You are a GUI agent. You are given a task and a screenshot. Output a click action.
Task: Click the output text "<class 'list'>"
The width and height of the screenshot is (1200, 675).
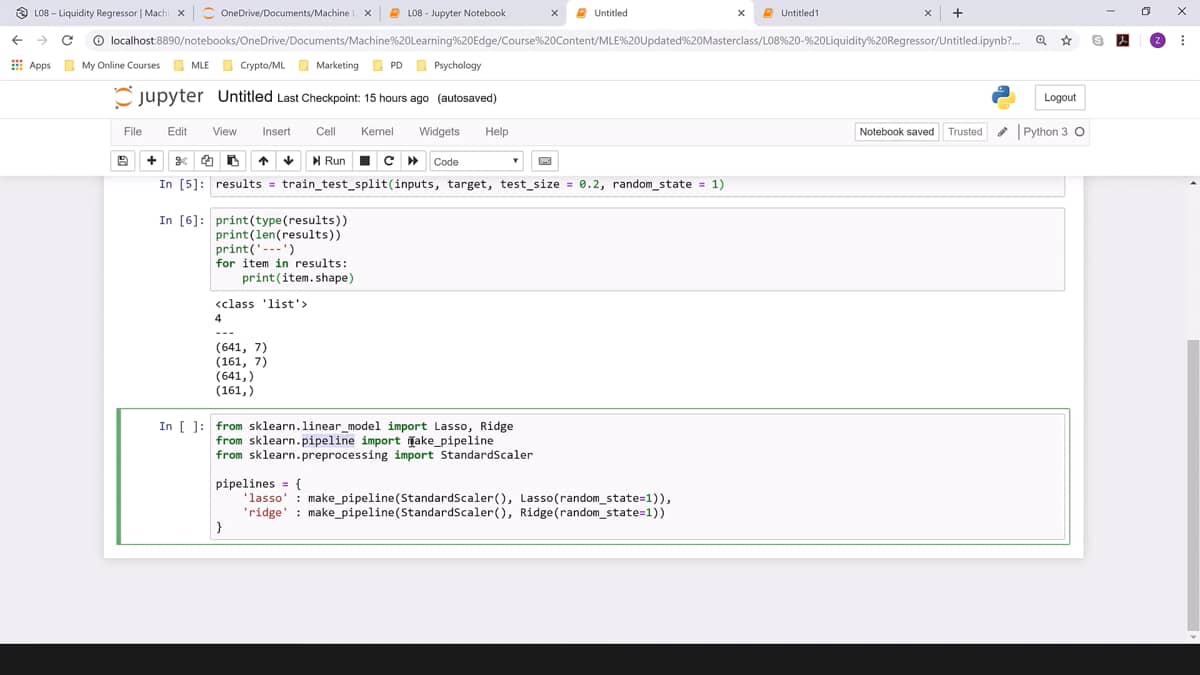click(x=261, y=304)
